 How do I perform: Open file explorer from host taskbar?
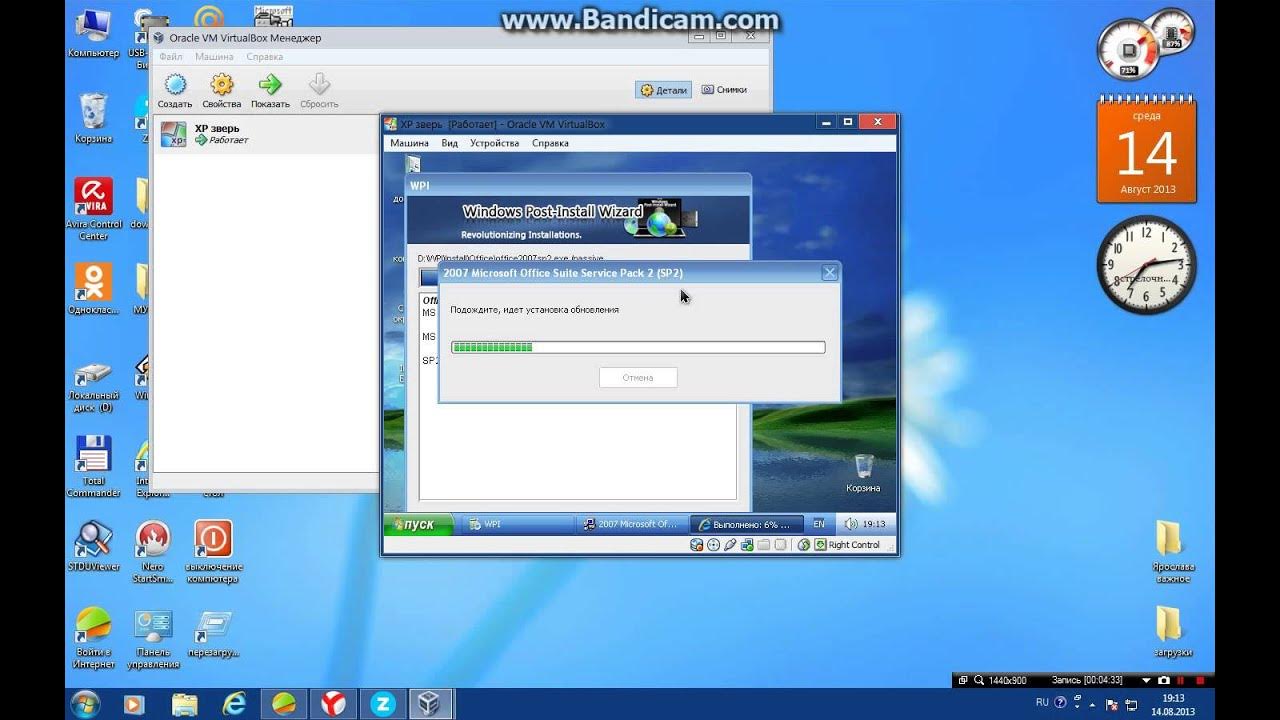pyautogui.click(x=185, y=704)
